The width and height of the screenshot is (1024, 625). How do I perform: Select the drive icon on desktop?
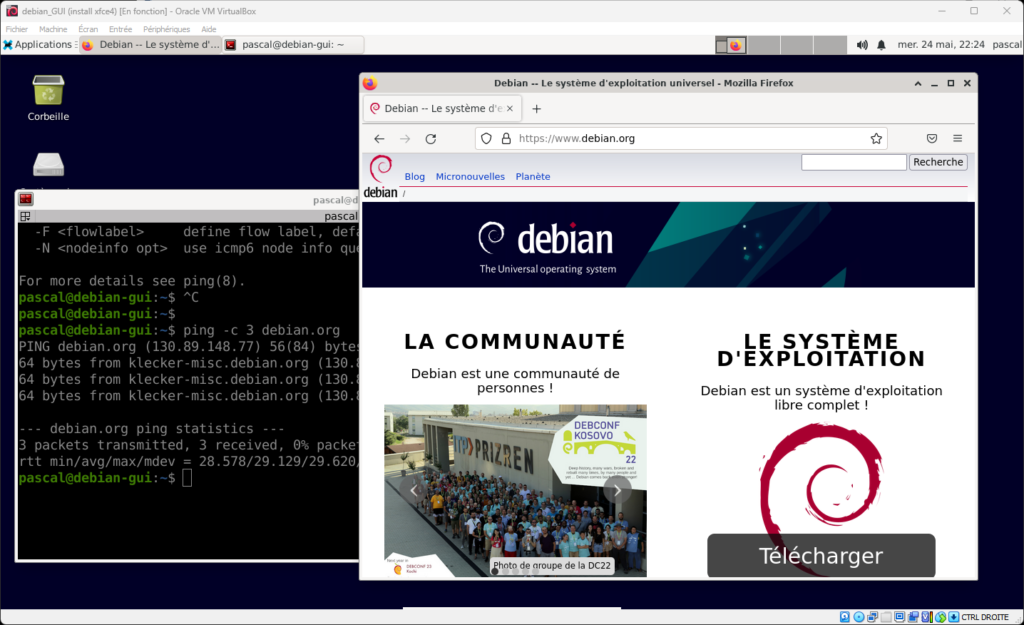[x=48, y=165]
